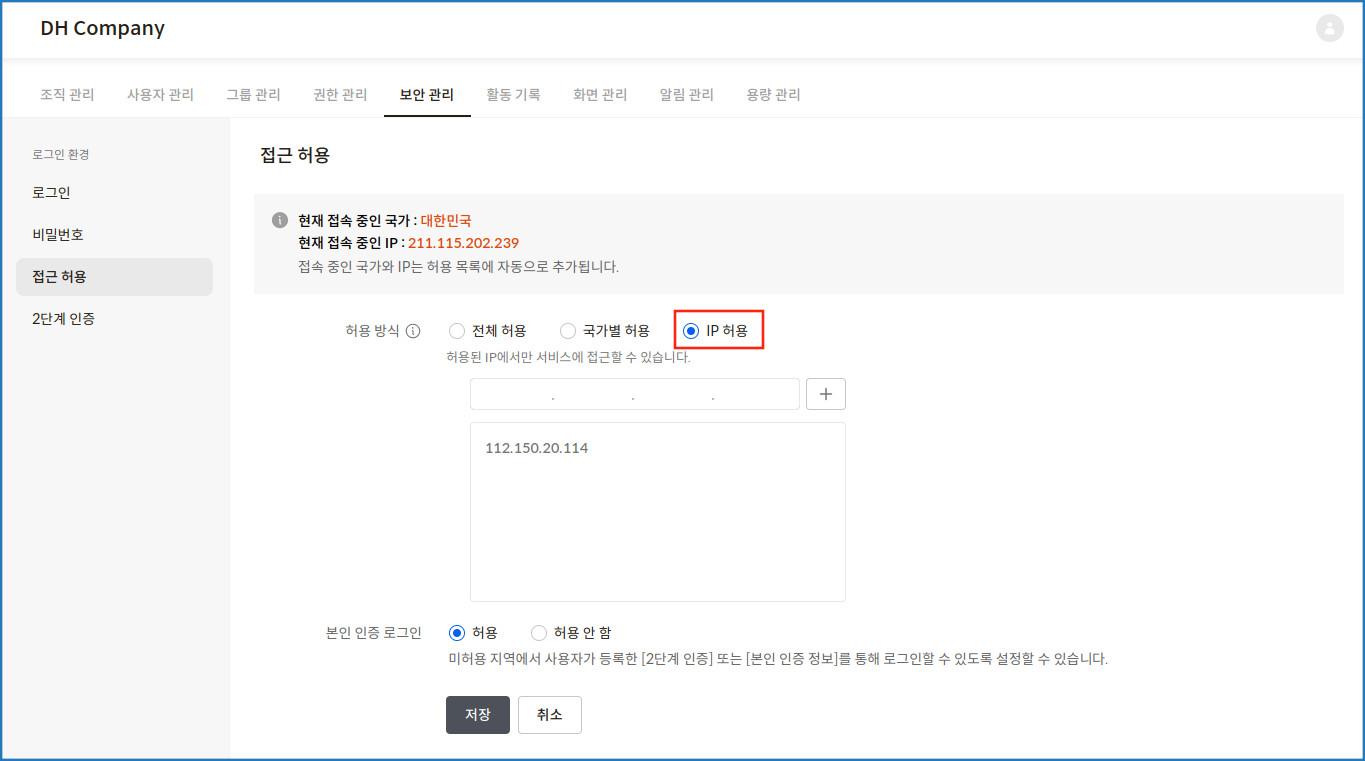Click the 취소 button
This screenshot has width=1365, height=761.
pos(550,715)
